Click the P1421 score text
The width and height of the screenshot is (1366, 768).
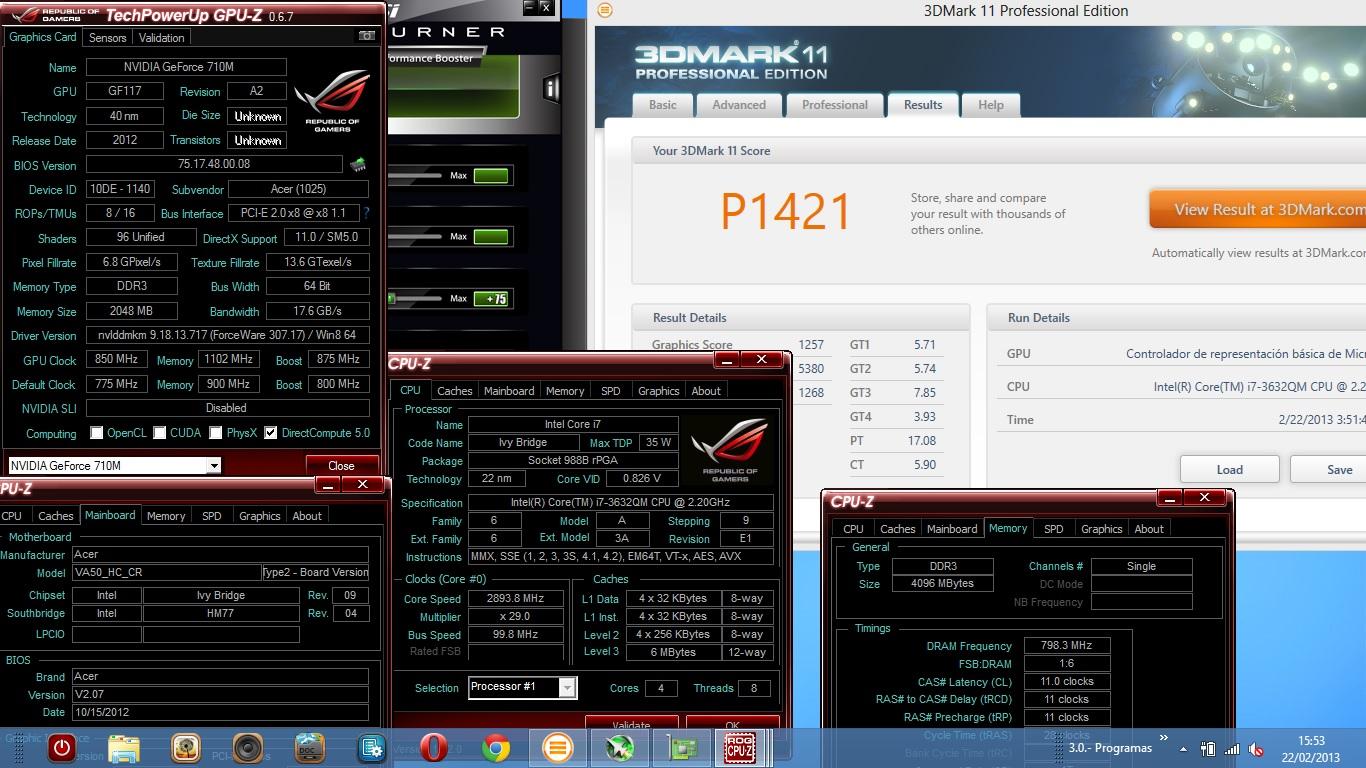coord(786,211)
